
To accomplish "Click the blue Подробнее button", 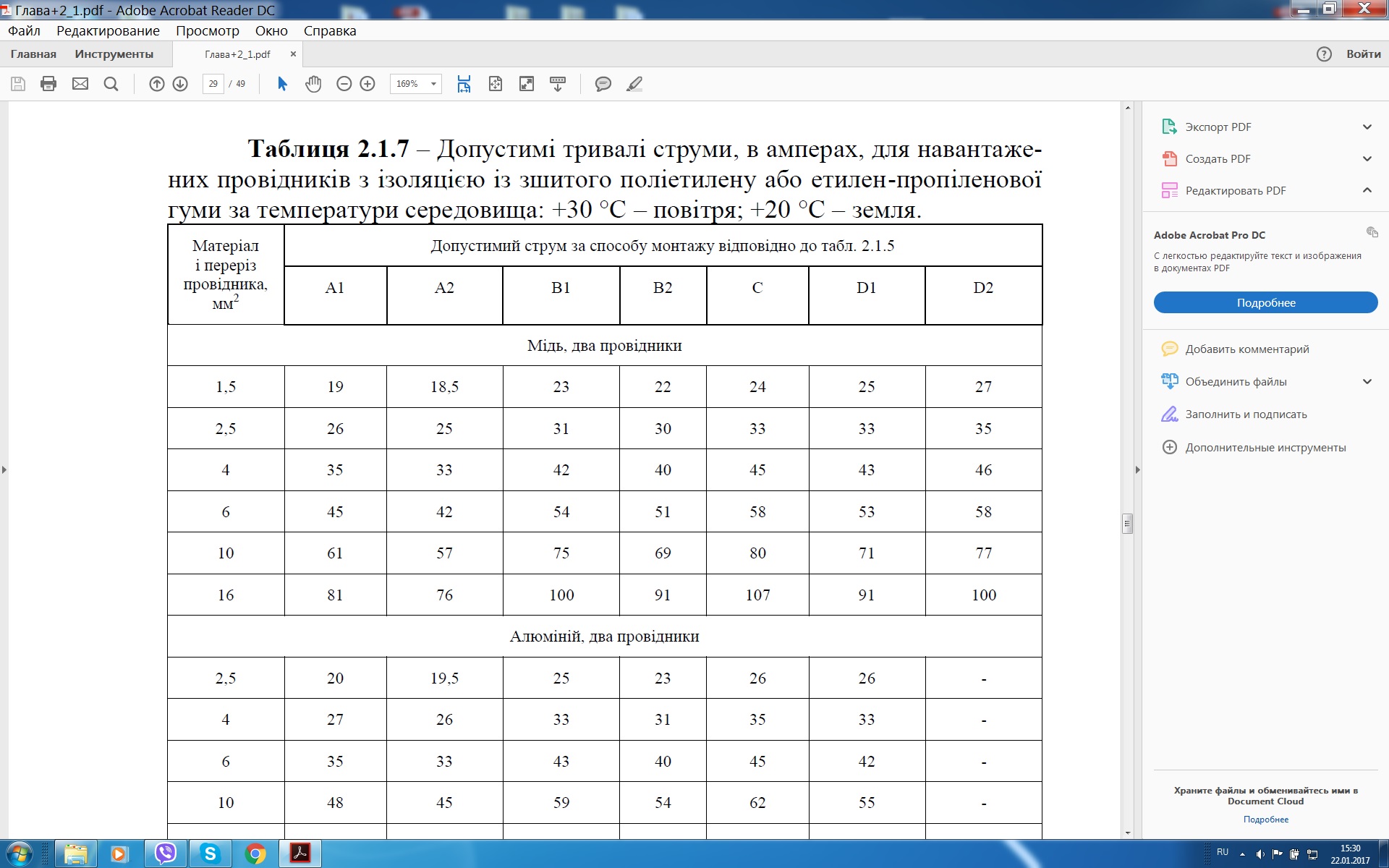I will 1265,302.
